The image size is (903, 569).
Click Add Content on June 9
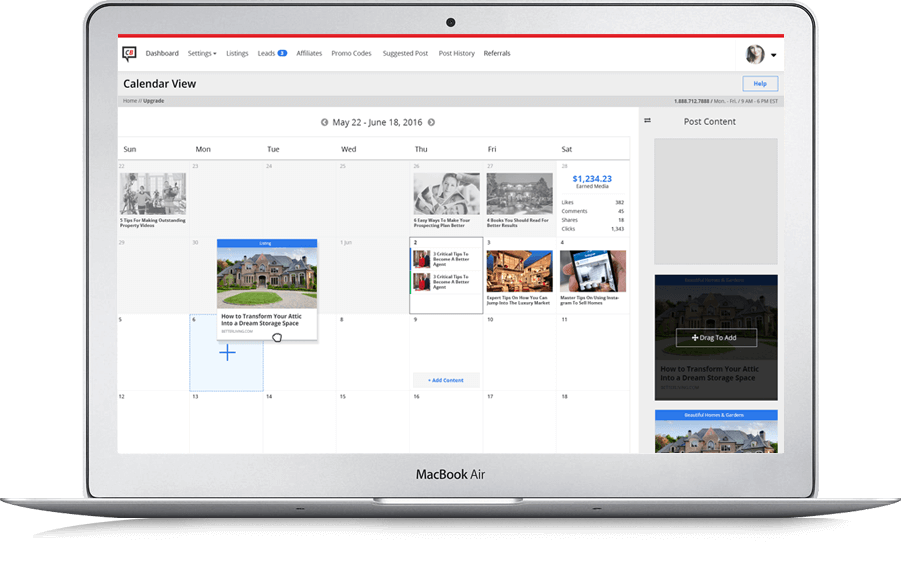pos(446,380)
